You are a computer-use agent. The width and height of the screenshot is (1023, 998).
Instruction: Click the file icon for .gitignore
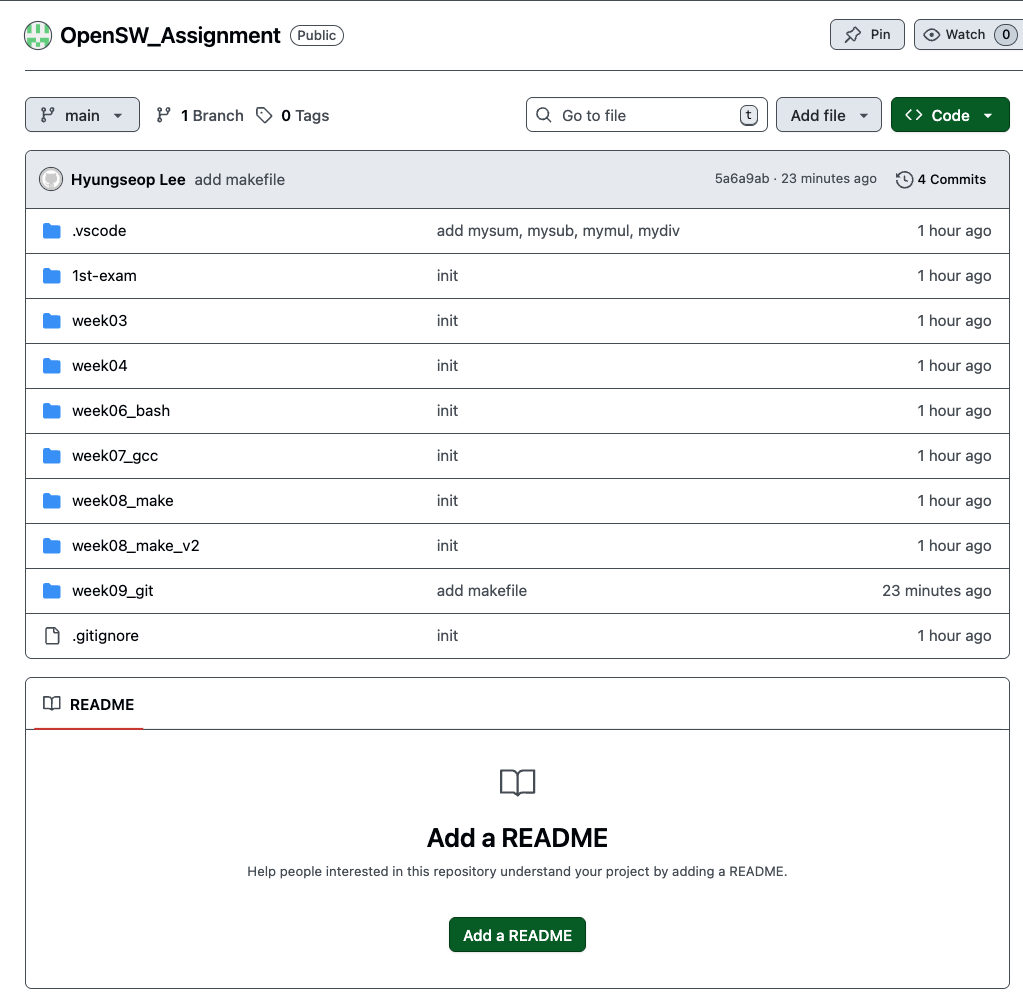tap(52, 636)
